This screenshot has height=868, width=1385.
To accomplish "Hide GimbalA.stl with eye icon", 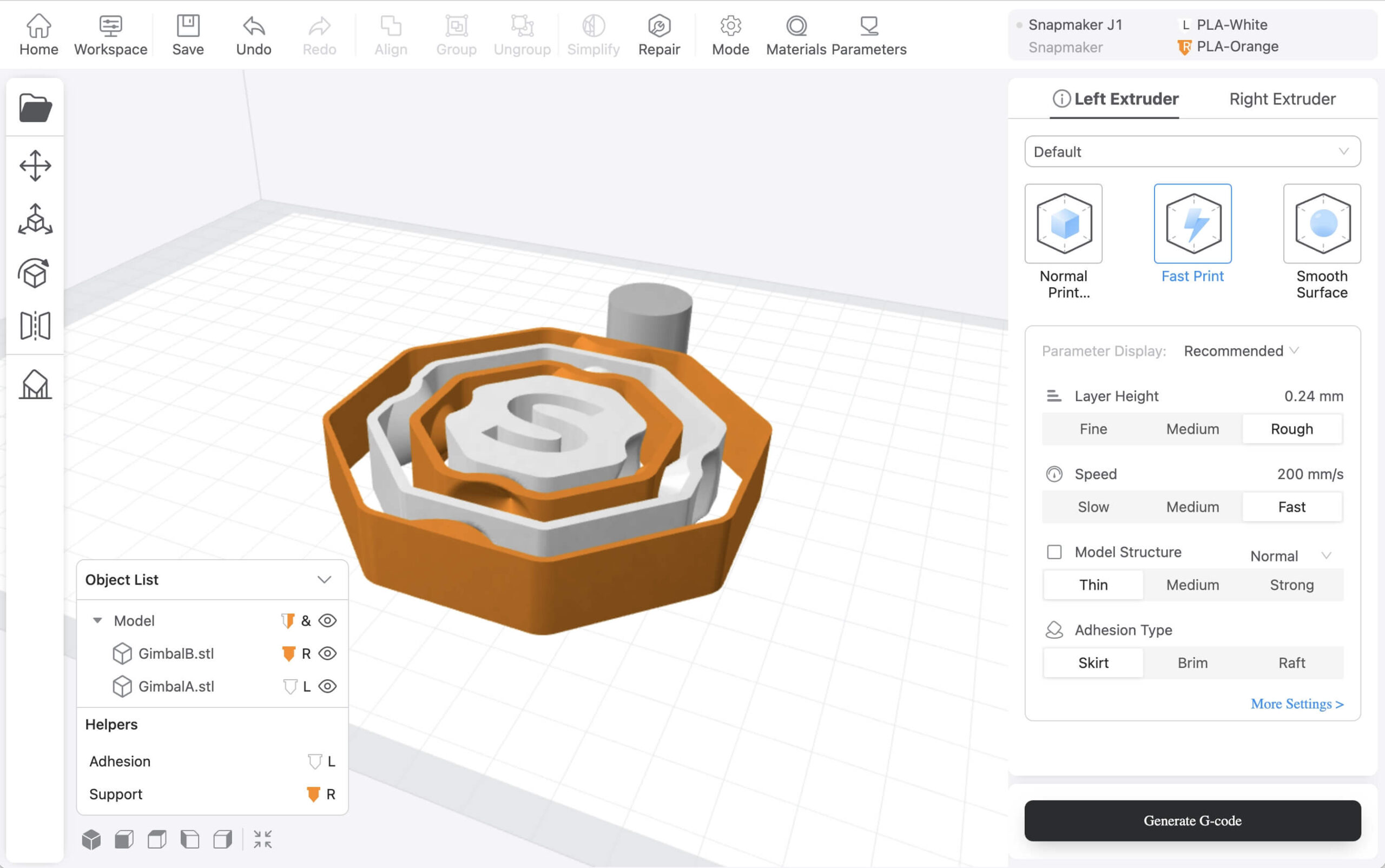I will coord(327,686).
